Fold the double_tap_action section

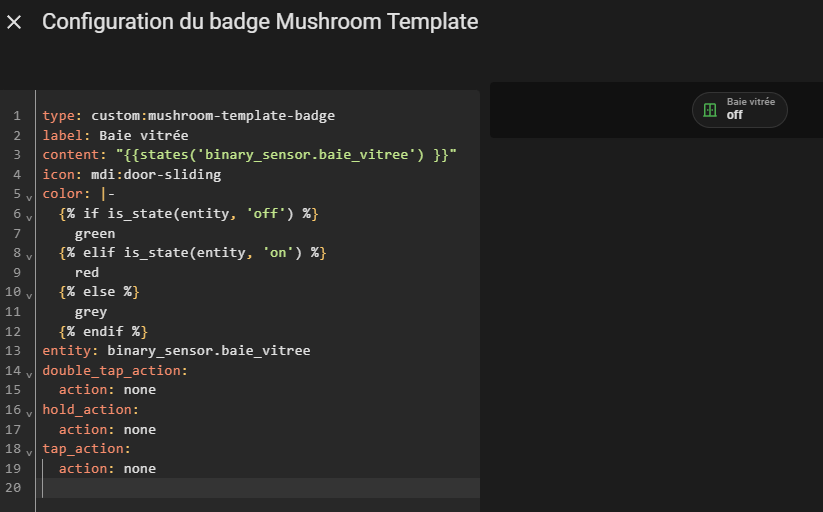[29, 375]
